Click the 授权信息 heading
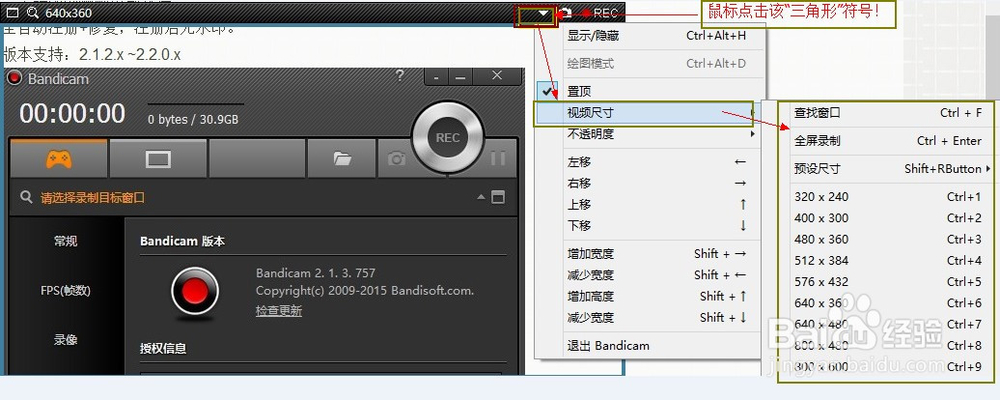 coord(163,348)
